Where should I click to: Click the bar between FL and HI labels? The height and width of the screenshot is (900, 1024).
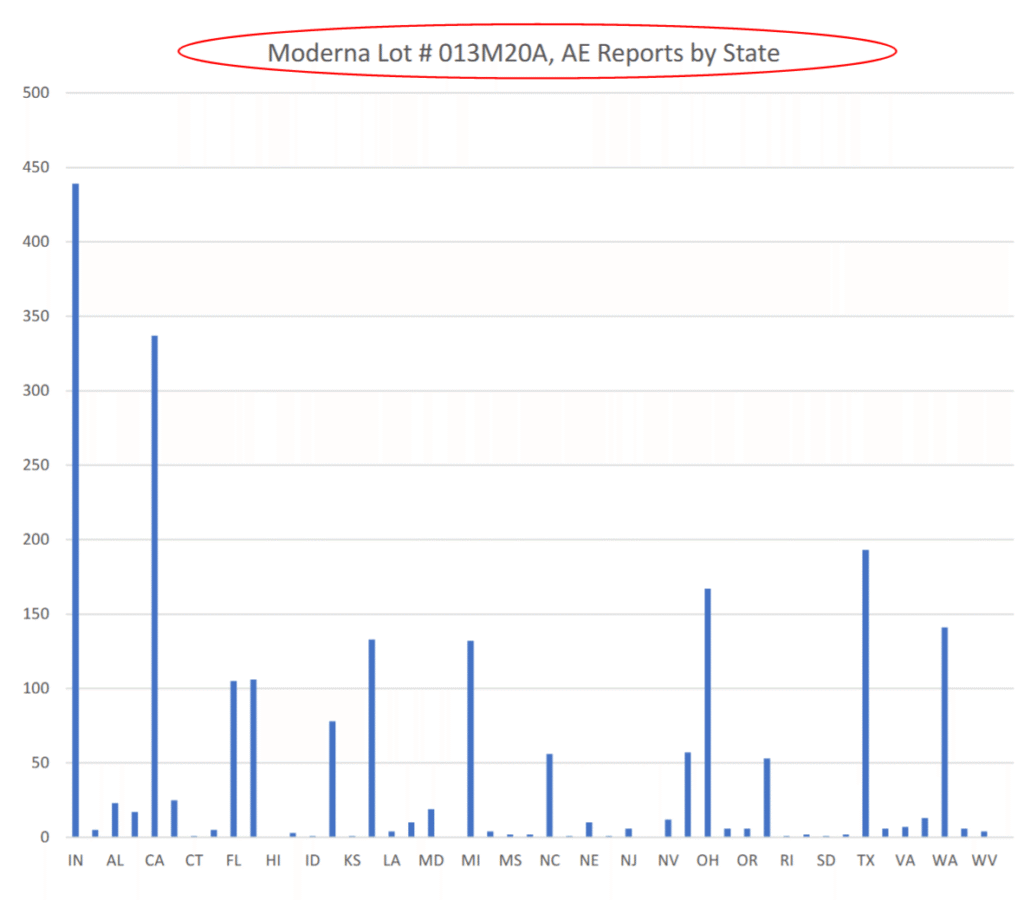pos(253,758)
